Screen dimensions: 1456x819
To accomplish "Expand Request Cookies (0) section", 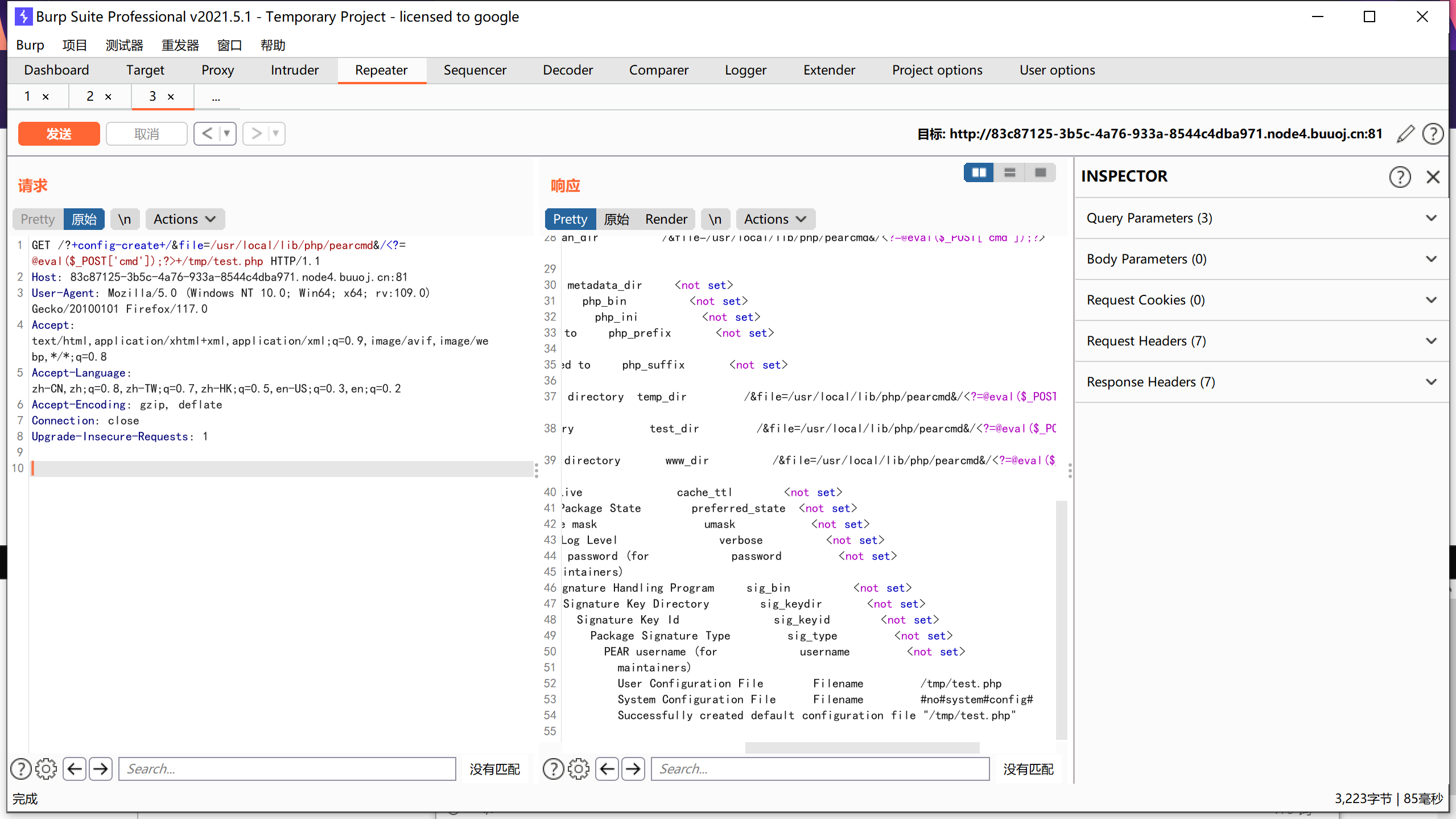I will click(1262, 300).
